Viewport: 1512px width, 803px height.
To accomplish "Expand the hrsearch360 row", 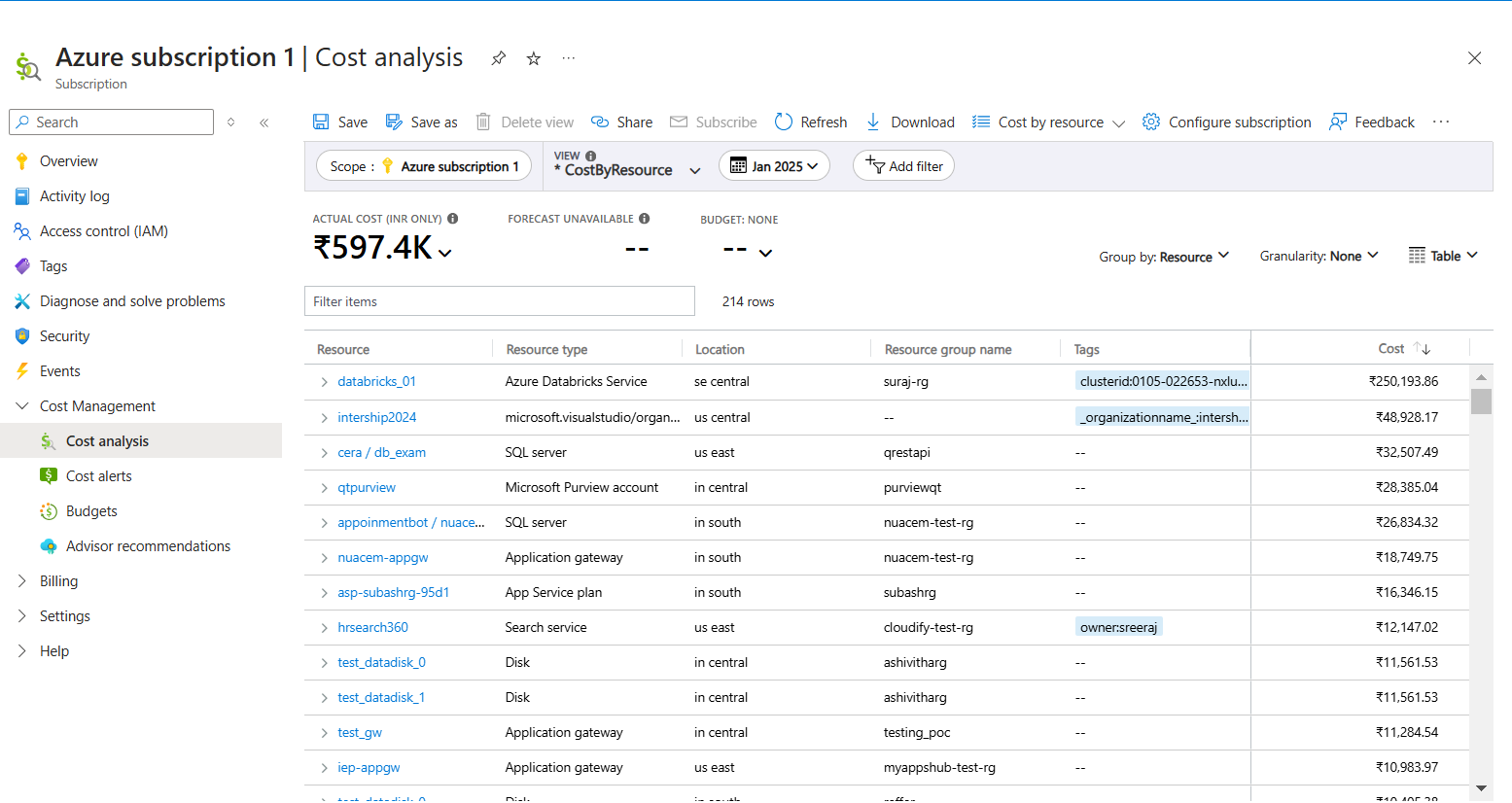I will [x=324, y=627].
